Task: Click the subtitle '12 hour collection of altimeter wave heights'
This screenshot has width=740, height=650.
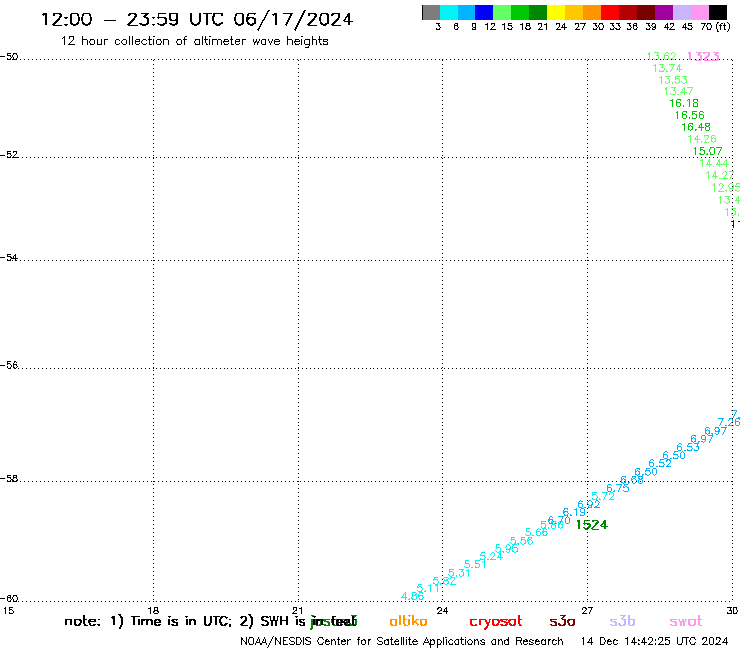Action: 194,41
